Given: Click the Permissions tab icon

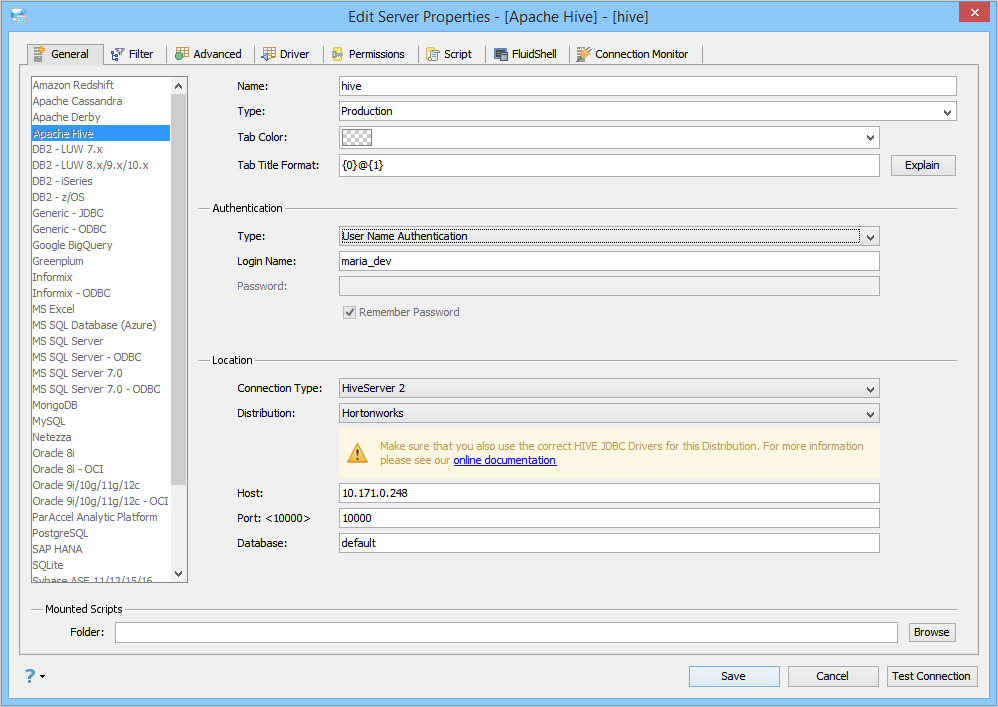Looking at the screenshot, I should pyautogui.click(x=338, y=54).
